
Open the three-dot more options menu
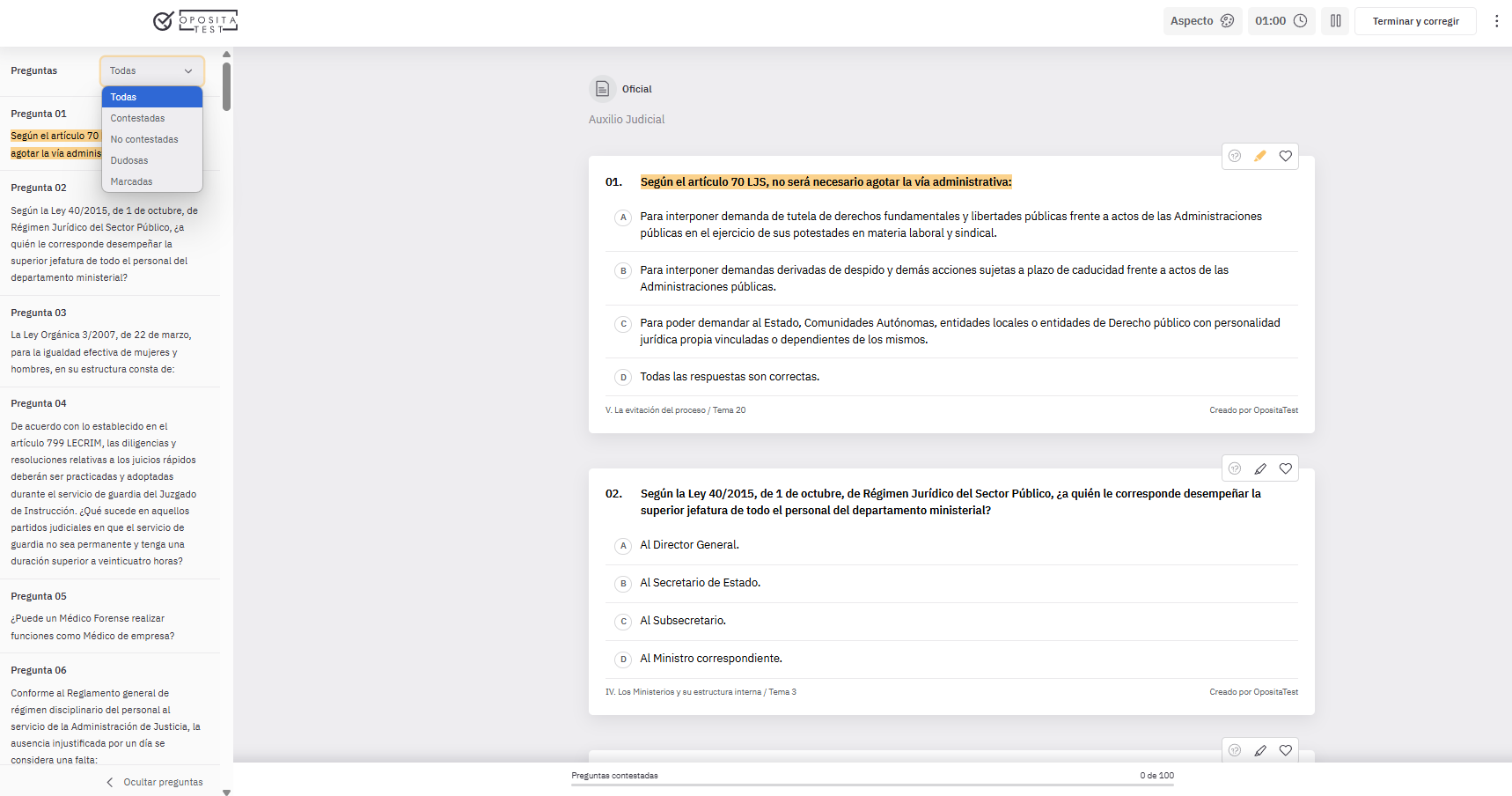tap(1496, 21)
